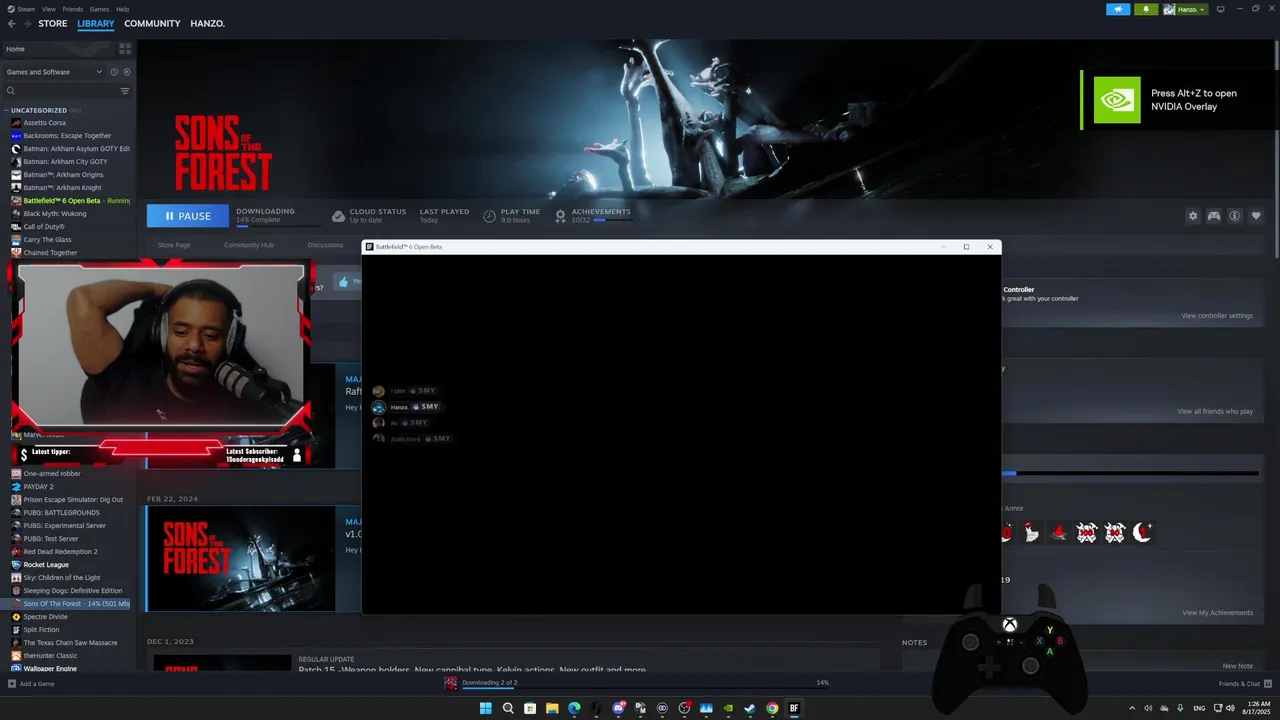Image resolution: width=1280 pixels, height=720 pixels.
Task: Open controller layout icon on game page
Action: (x=1214, y=216)
